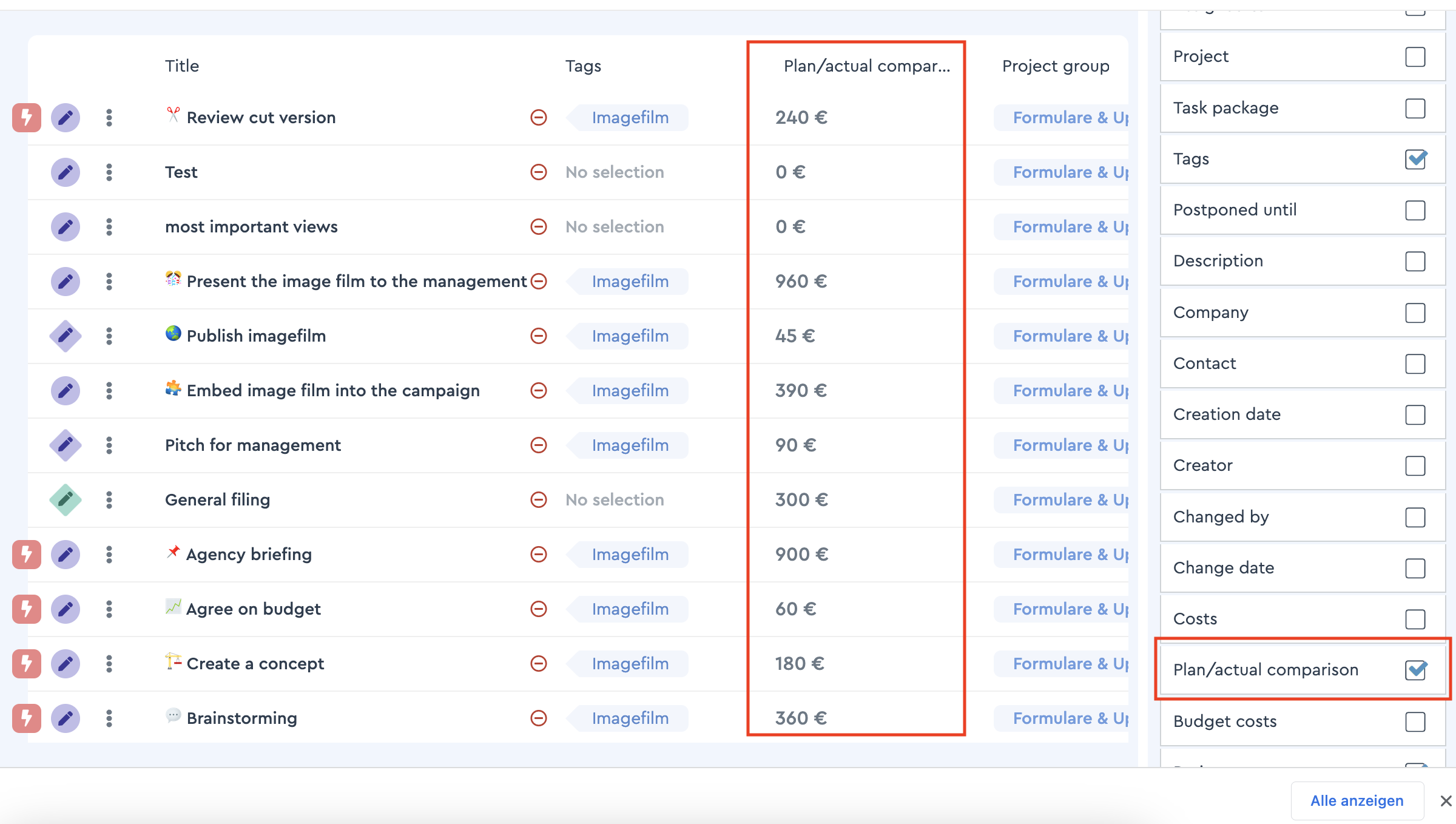Click edit pencil for Embed image film row

[66, 391]
